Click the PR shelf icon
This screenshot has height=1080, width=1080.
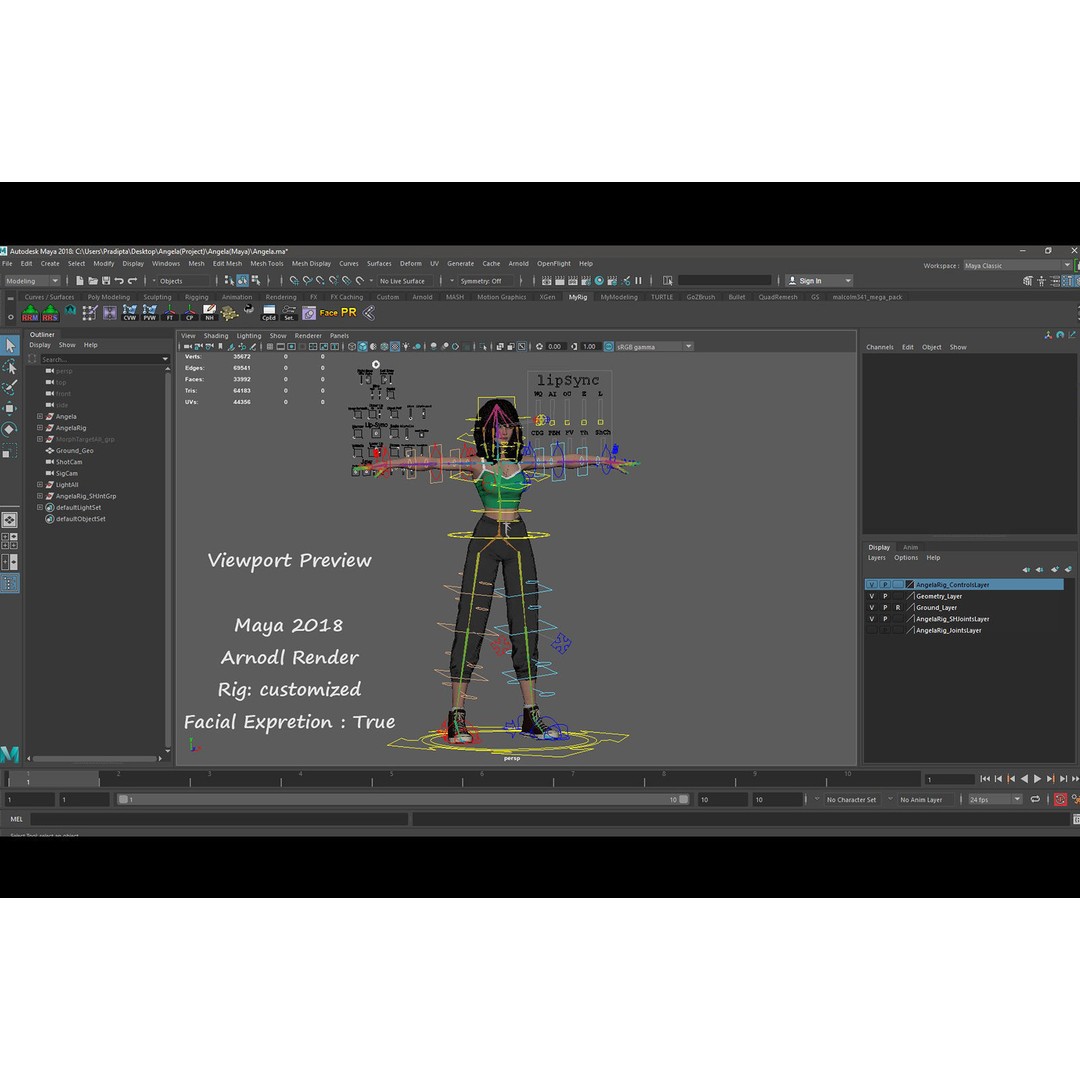349,313
